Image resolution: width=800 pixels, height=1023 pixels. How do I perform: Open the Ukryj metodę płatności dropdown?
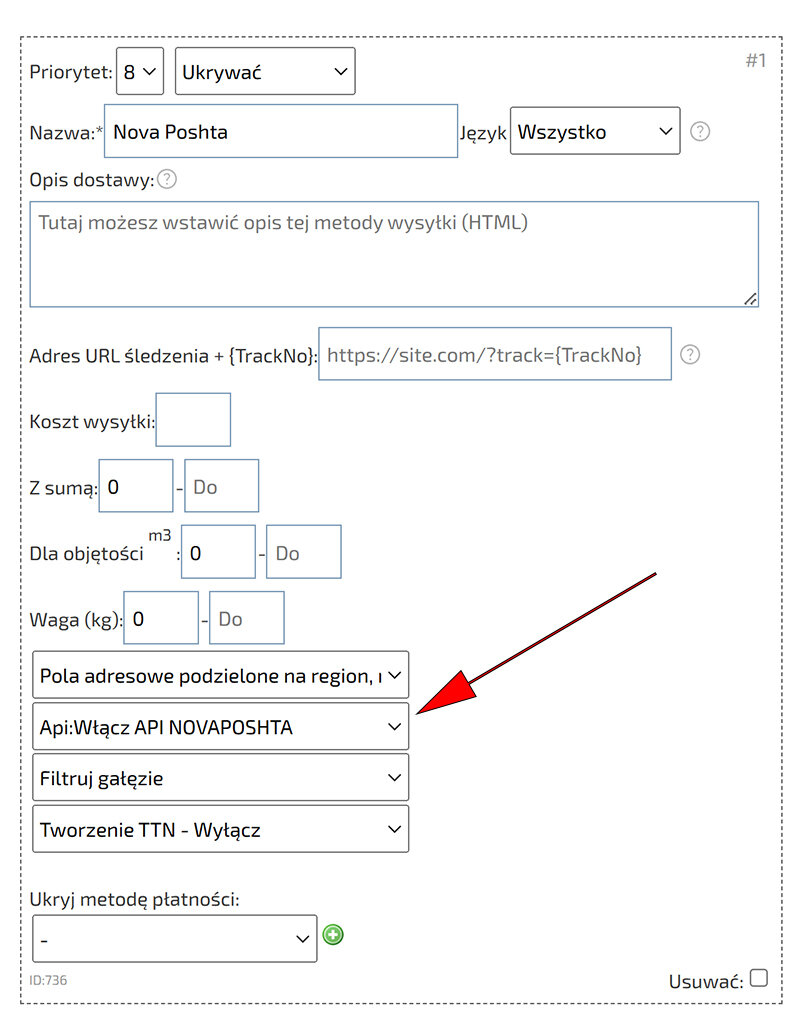point(174,938)
